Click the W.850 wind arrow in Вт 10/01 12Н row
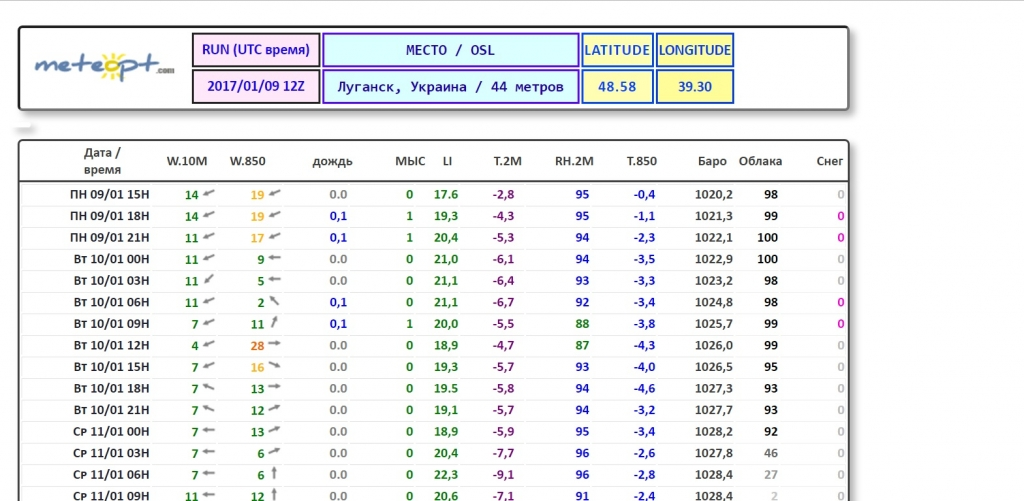This screenshot has height=501, width=1024. [x=275, y=344]
